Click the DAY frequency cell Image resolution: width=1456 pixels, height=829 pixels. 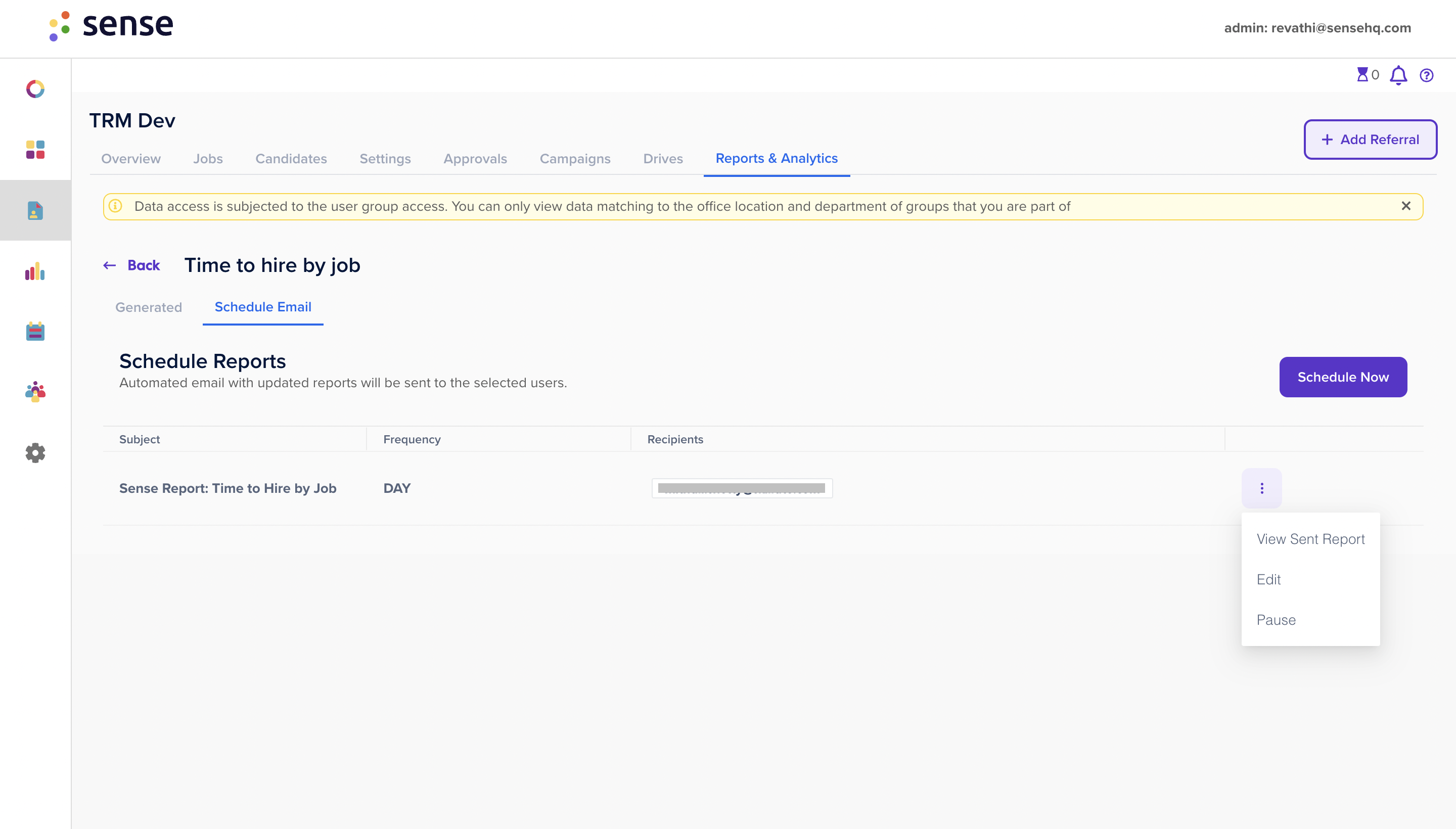pos(397,488)
